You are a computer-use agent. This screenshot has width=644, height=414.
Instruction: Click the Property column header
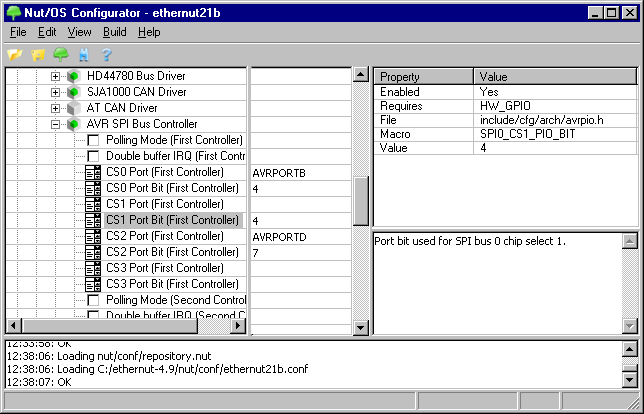point(424,76)
